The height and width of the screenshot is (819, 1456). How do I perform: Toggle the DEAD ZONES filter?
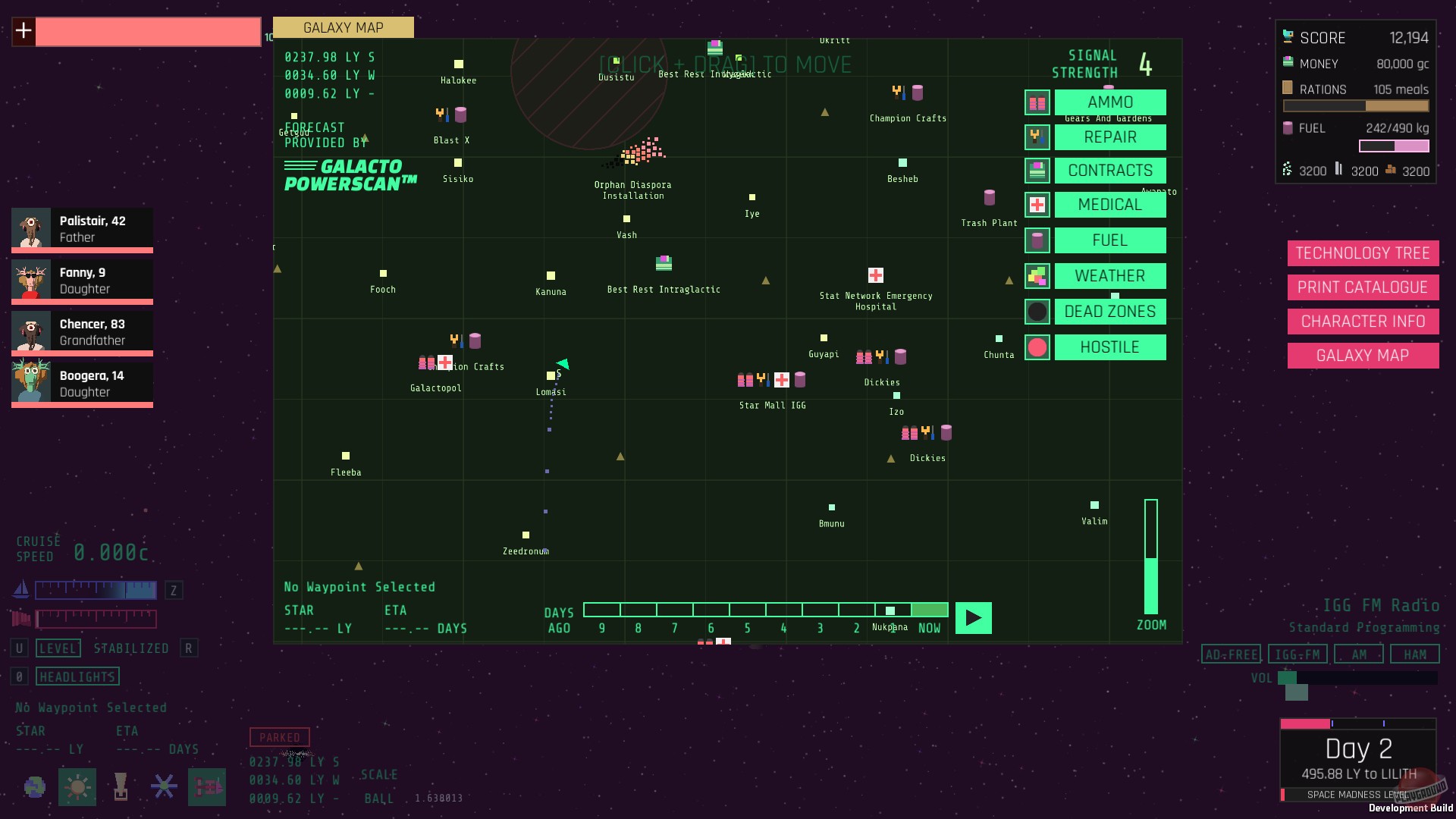1109,312
